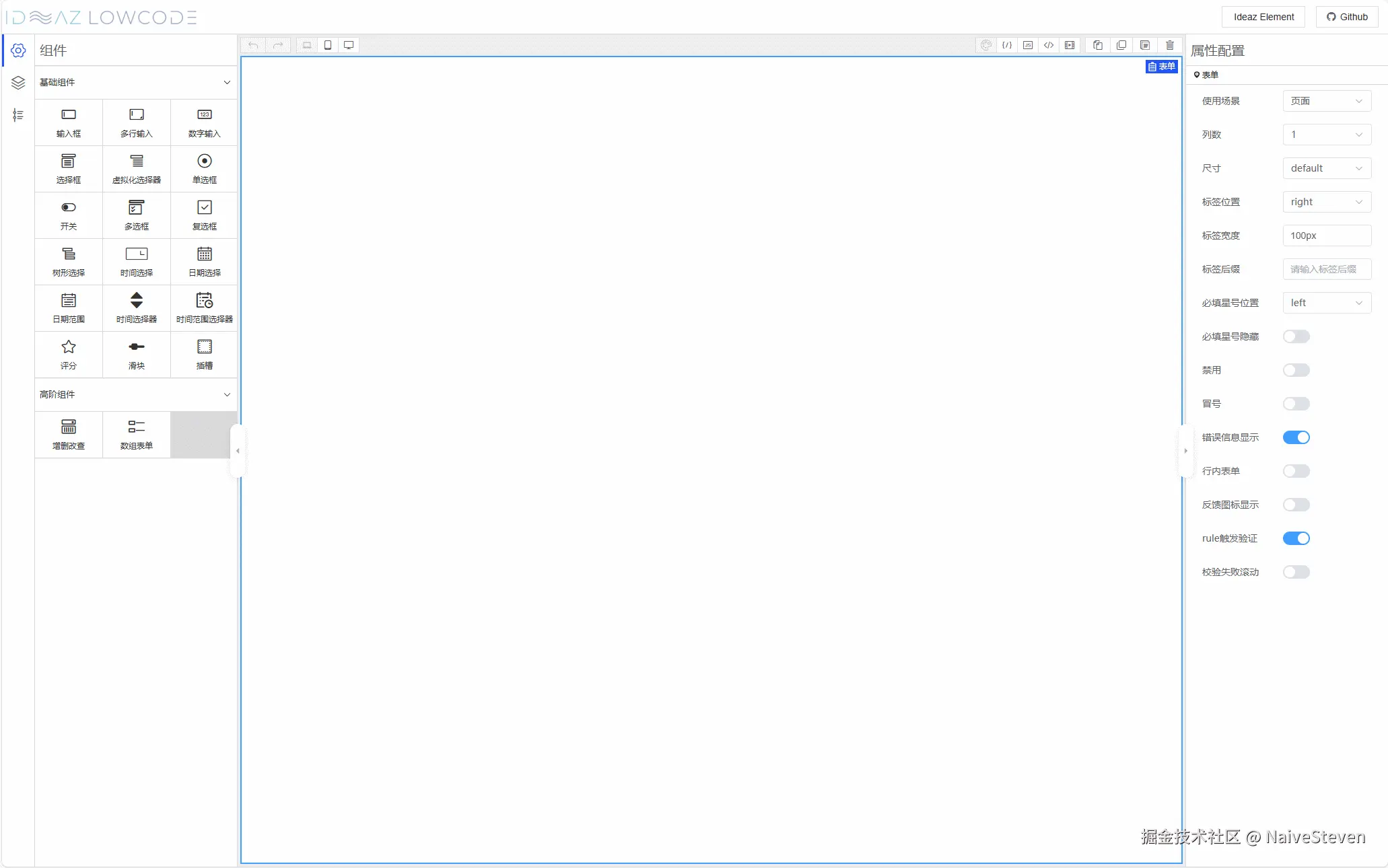This screenshot has height=868, width=1388.
Task: Pick the 增删改查 CRUD component
Action: click(69, 435)
